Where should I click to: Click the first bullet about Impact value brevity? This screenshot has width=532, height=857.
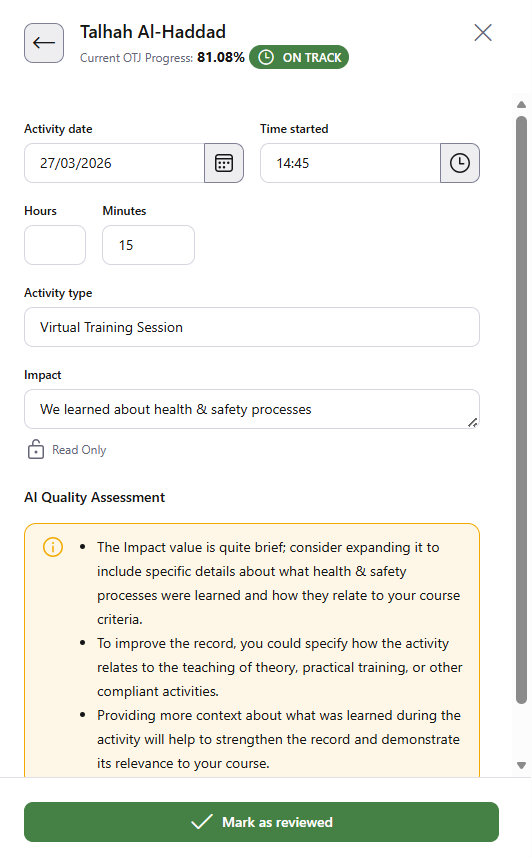[279, 583]
